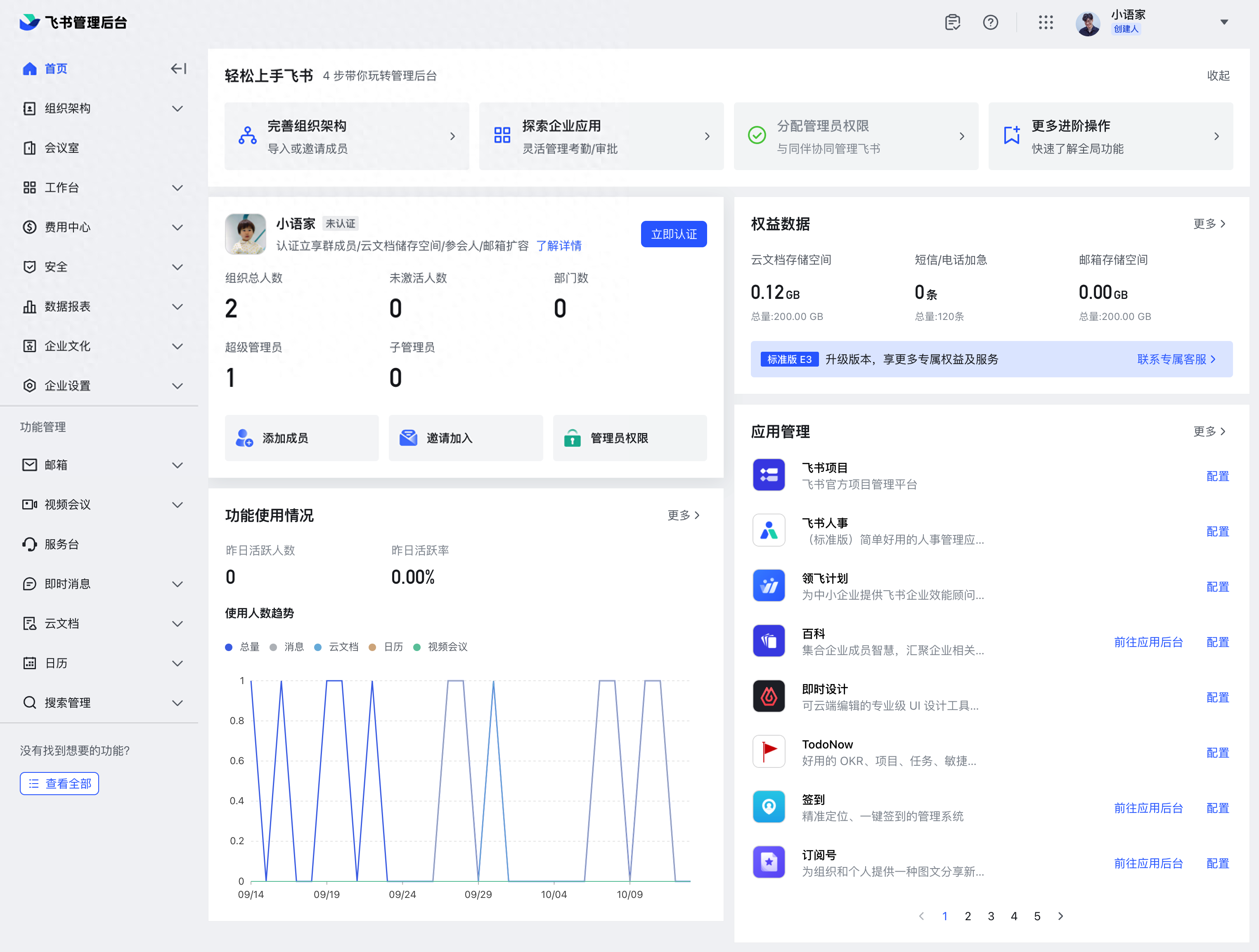Open the help question mark icon
1259x952 pixels.
coord(990,23)
